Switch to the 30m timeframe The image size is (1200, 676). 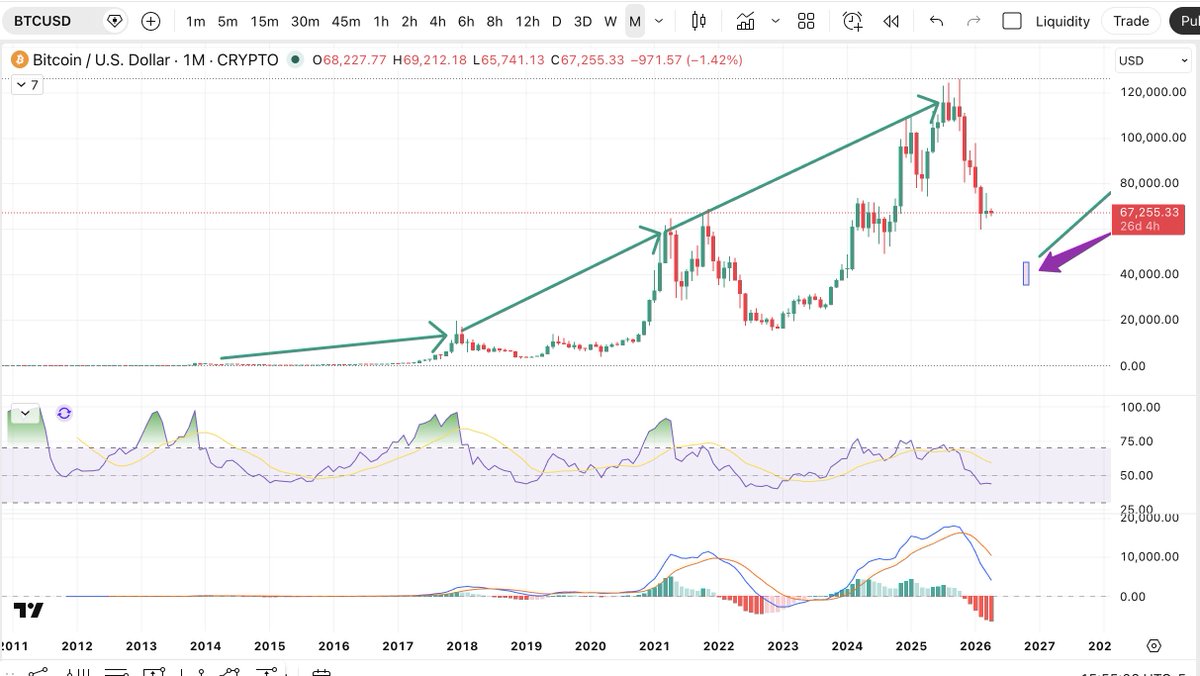(x=305, y=21)
